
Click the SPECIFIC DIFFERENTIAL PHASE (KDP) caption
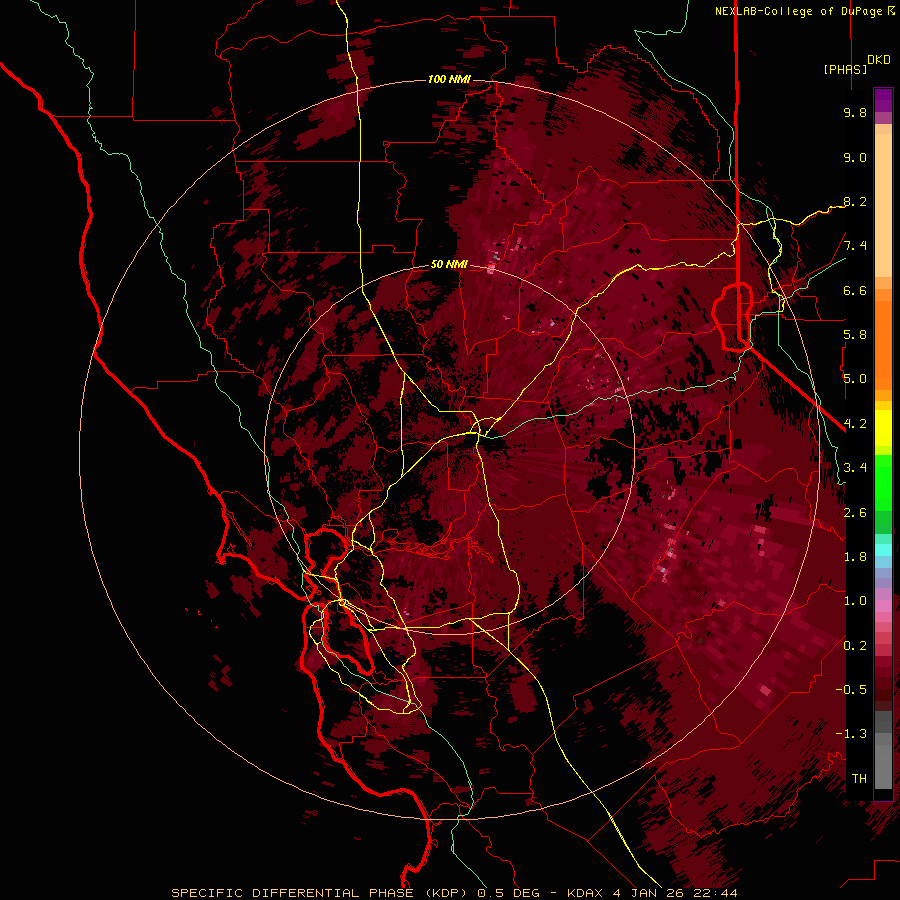[318, 893]
